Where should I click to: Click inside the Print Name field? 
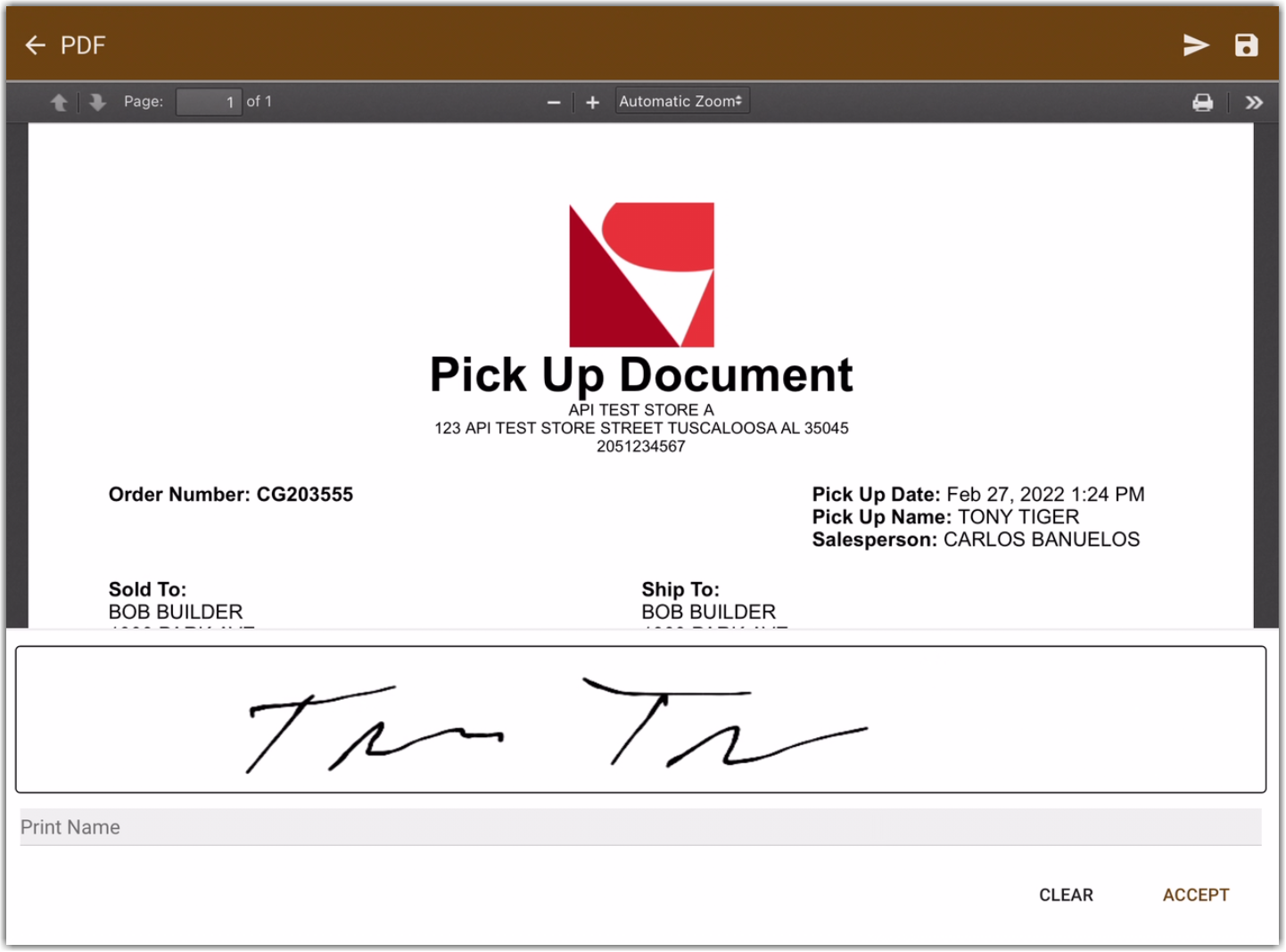357,827
